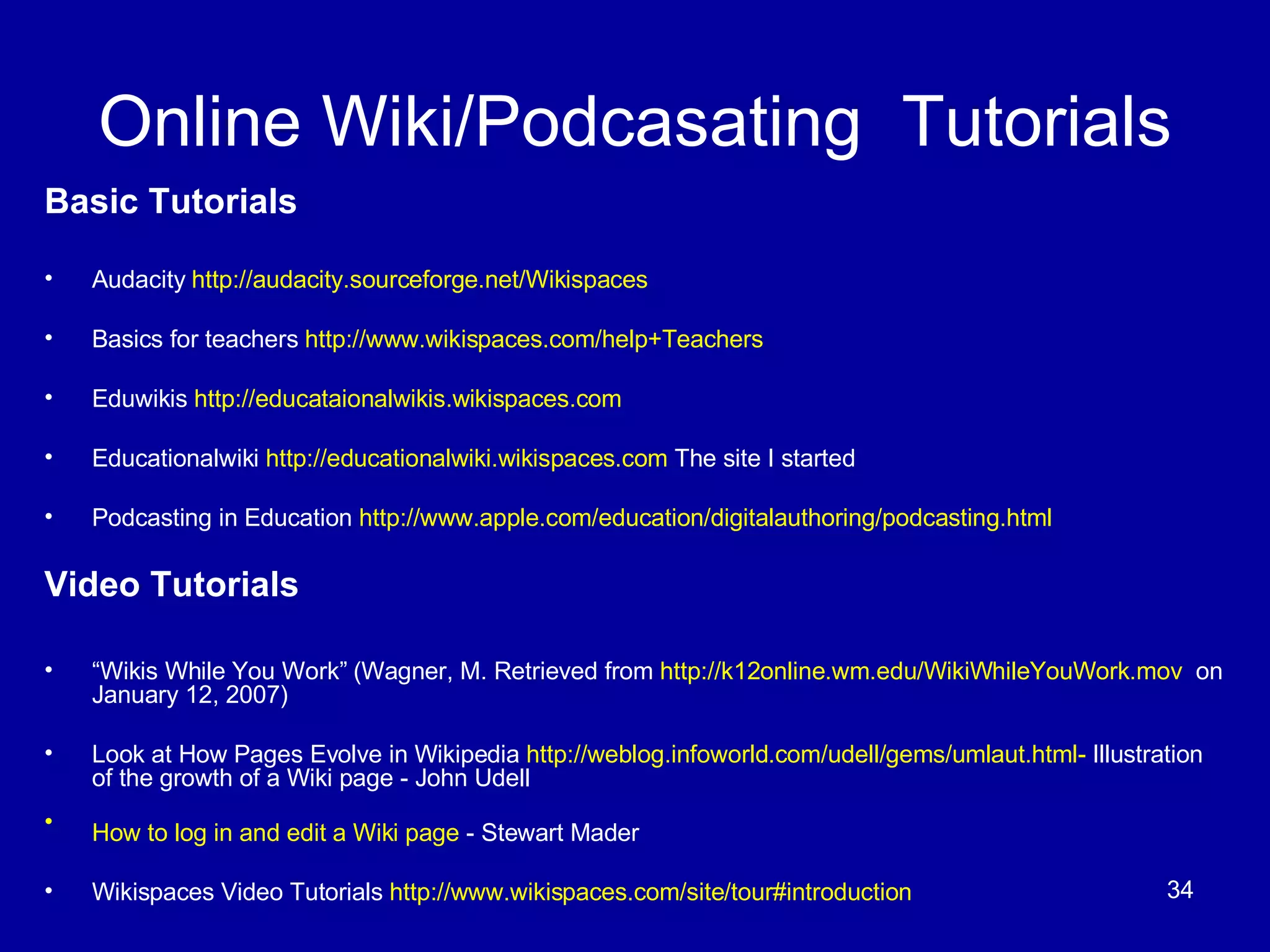The image size is (1270, 952).
Task: Click the 'Wikispaces Video Tutorials' text
Action: (x=238, y=892)
